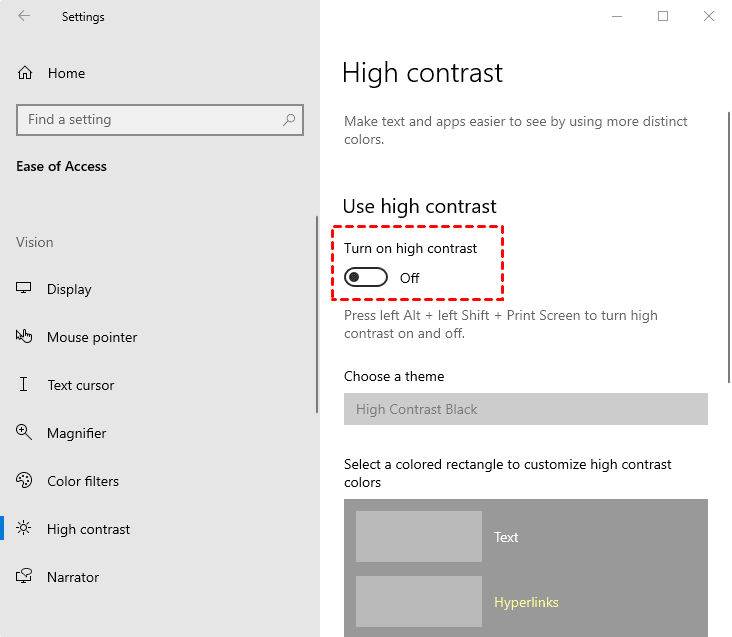Click the back arrow icon
Image resolution: width=732 pixels, height=637 pixels.
24,16
